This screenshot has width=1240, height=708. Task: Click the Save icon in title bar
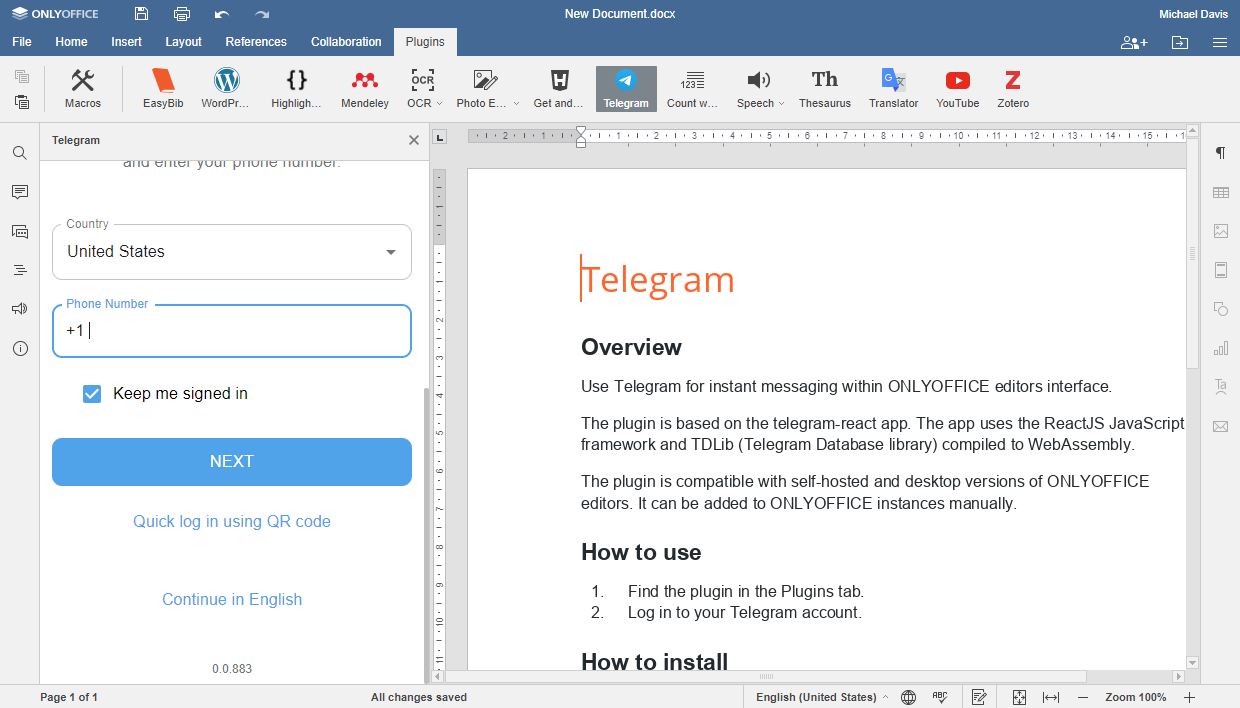click(141, 14)
